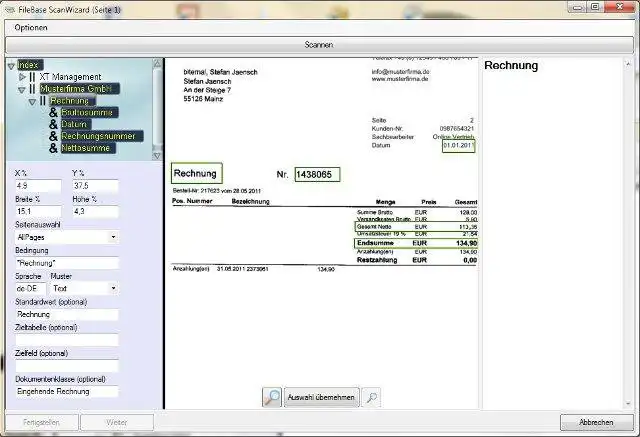Click the double-bar icon beside Rechnung node
The image size is (640, 437).
pos(43,100)
